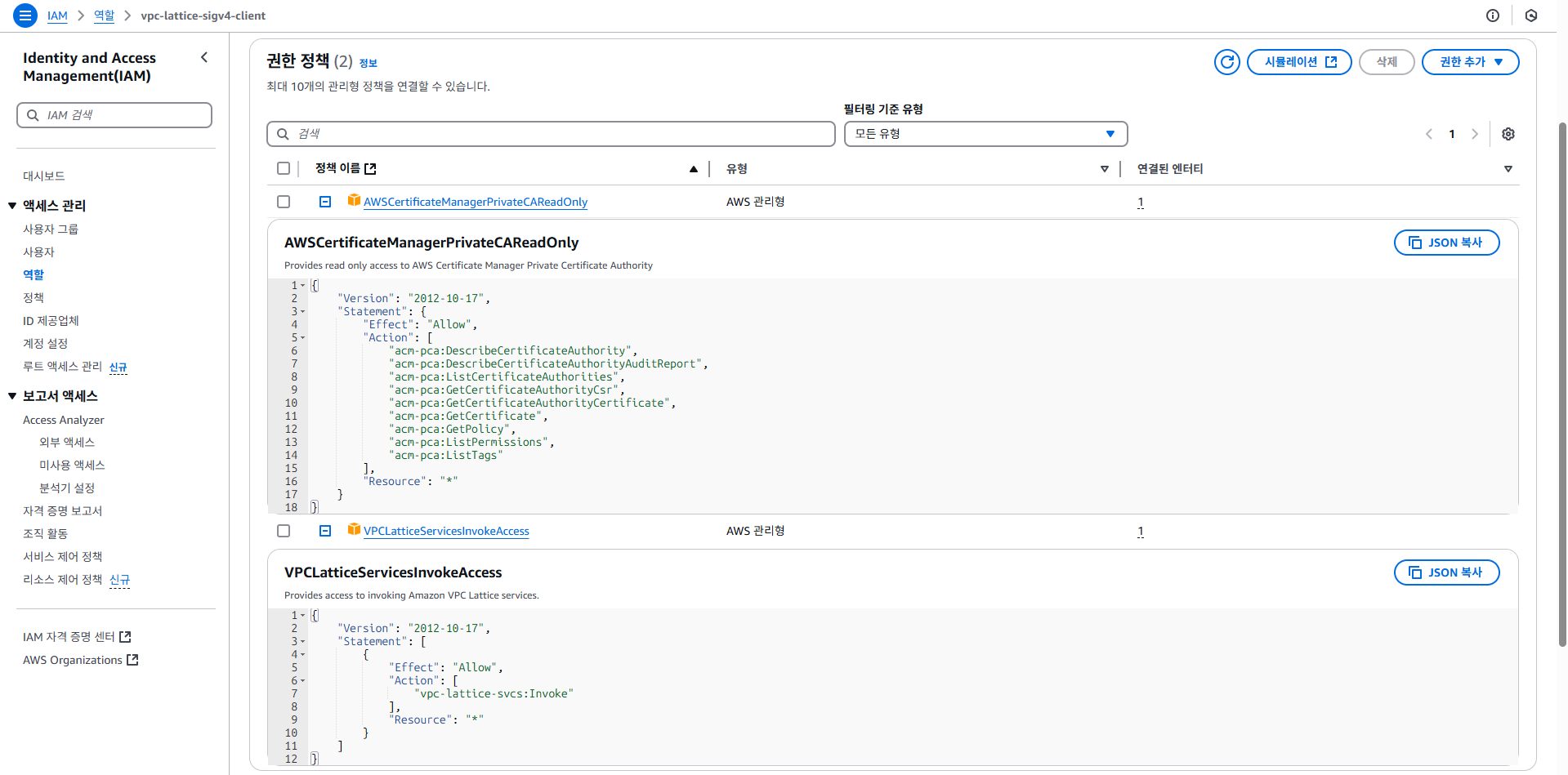1568x775 pixels.
Task: Click the info icon in top bar
Action: click(x=1493, y=16)
